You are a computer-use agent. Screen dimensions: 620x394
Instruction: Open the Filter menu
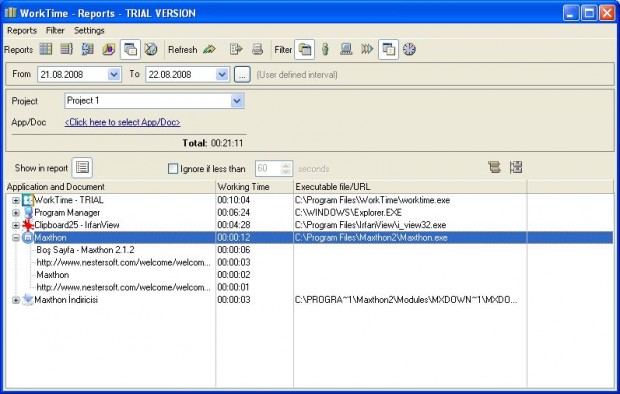(55, 30)
